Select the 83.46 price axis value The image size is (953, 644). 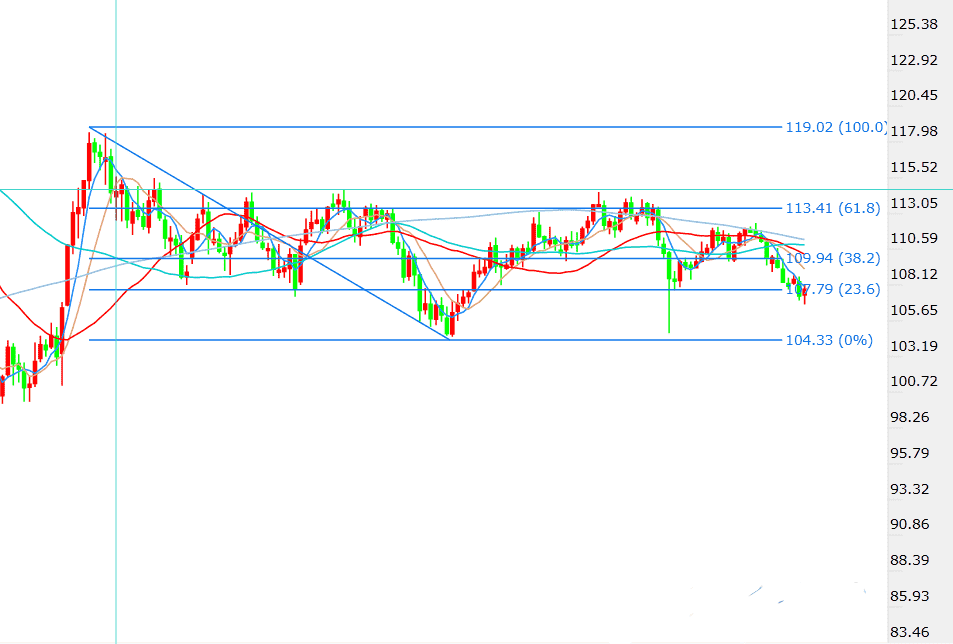[913, 632]
